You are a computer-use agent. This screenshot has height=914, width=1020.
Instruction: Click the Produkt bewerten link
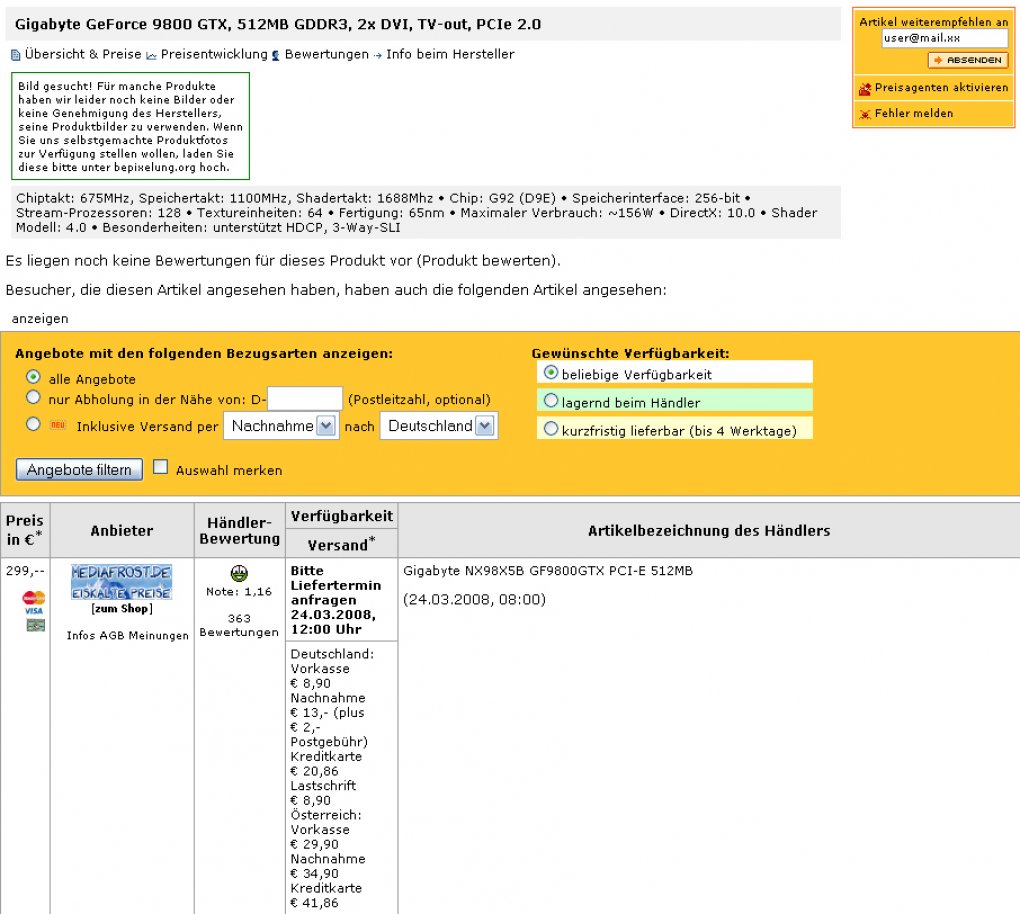(x=488, y=261)
